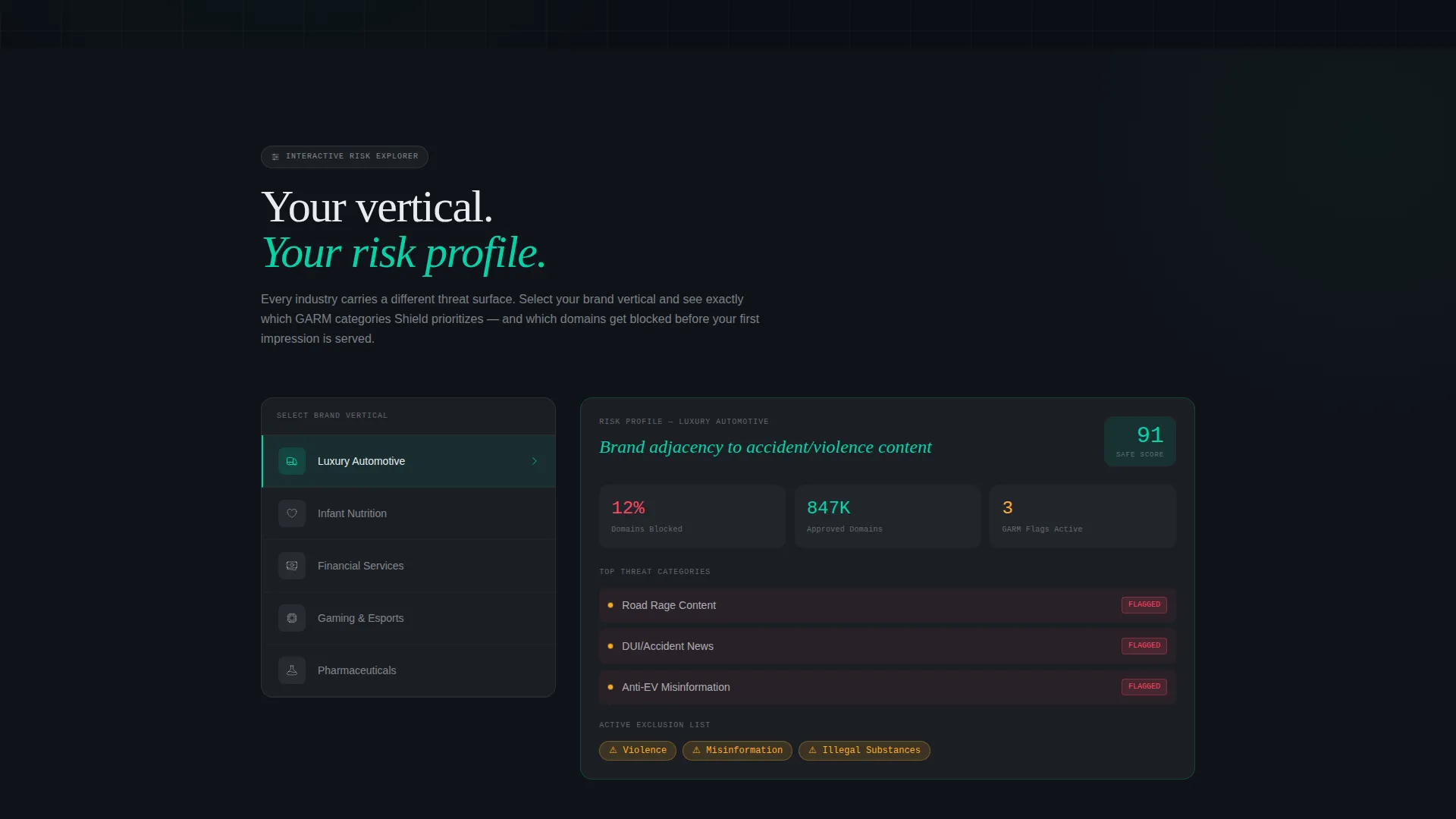The image size is (1456, 819).
Task: Click the FLAGGED badge for Road Rage Content
Action: 1144,605
